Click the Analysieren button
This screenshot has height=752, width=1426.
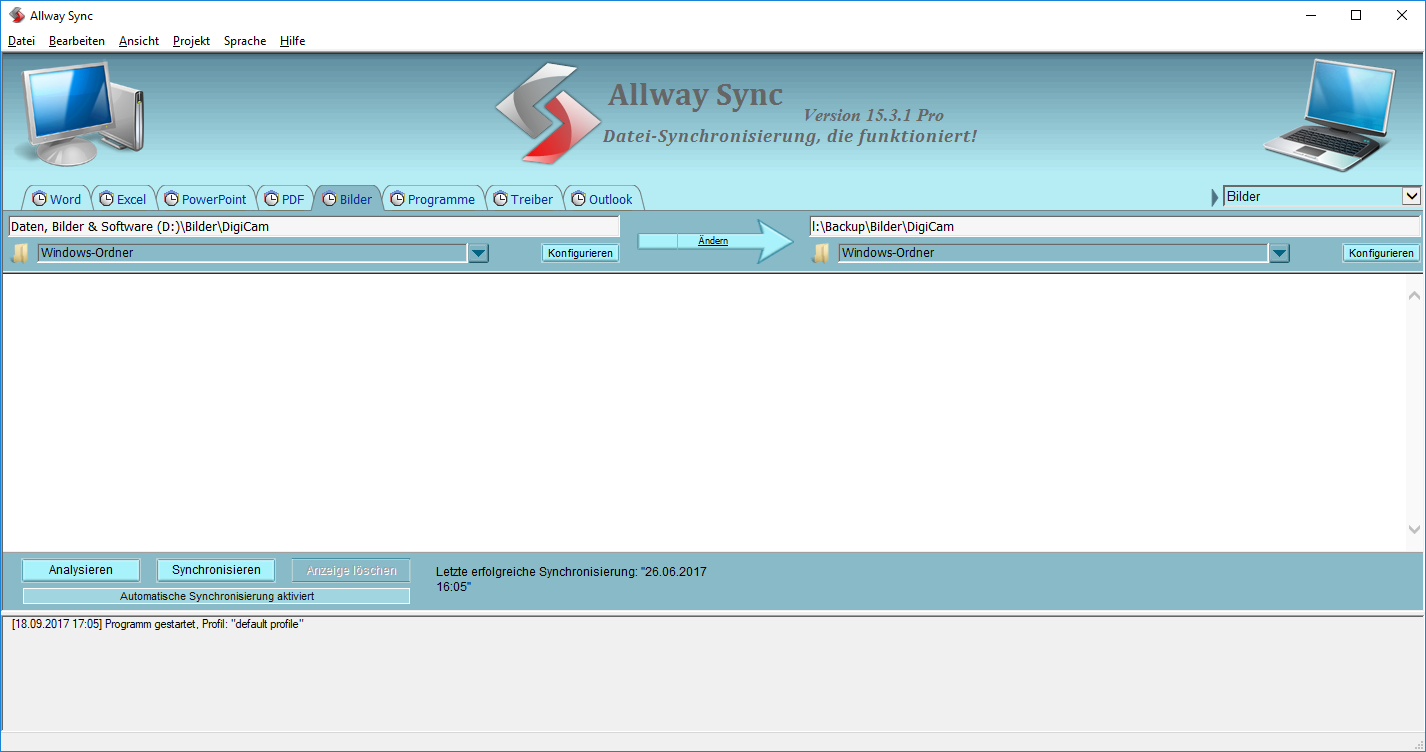pyautogui.click(x=81, y=570)
